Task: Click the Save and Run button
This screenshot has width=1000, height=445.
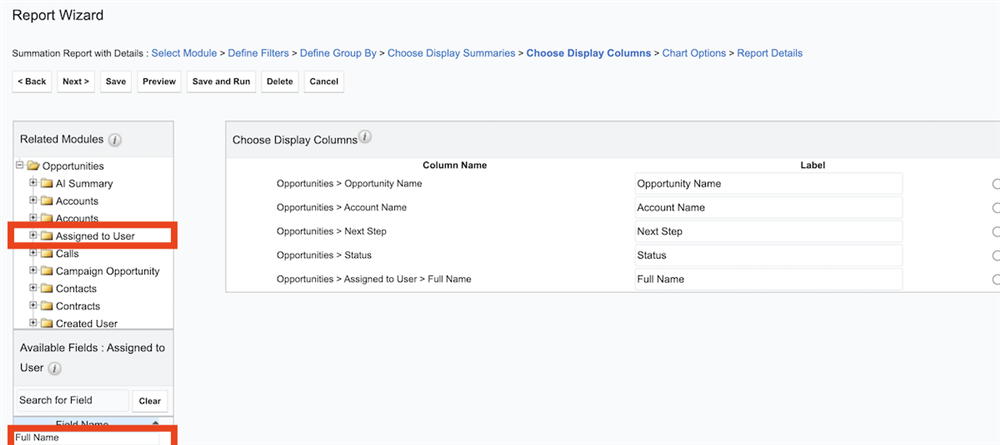Action: [x=221, y=81]
